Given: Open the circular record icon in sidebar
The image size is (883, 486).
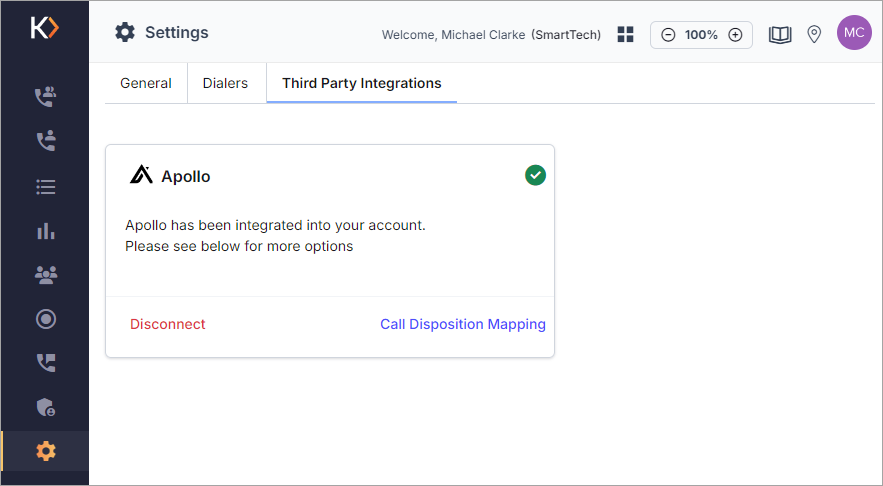Looking at the screenshot, I should click(x=46, y=319).
